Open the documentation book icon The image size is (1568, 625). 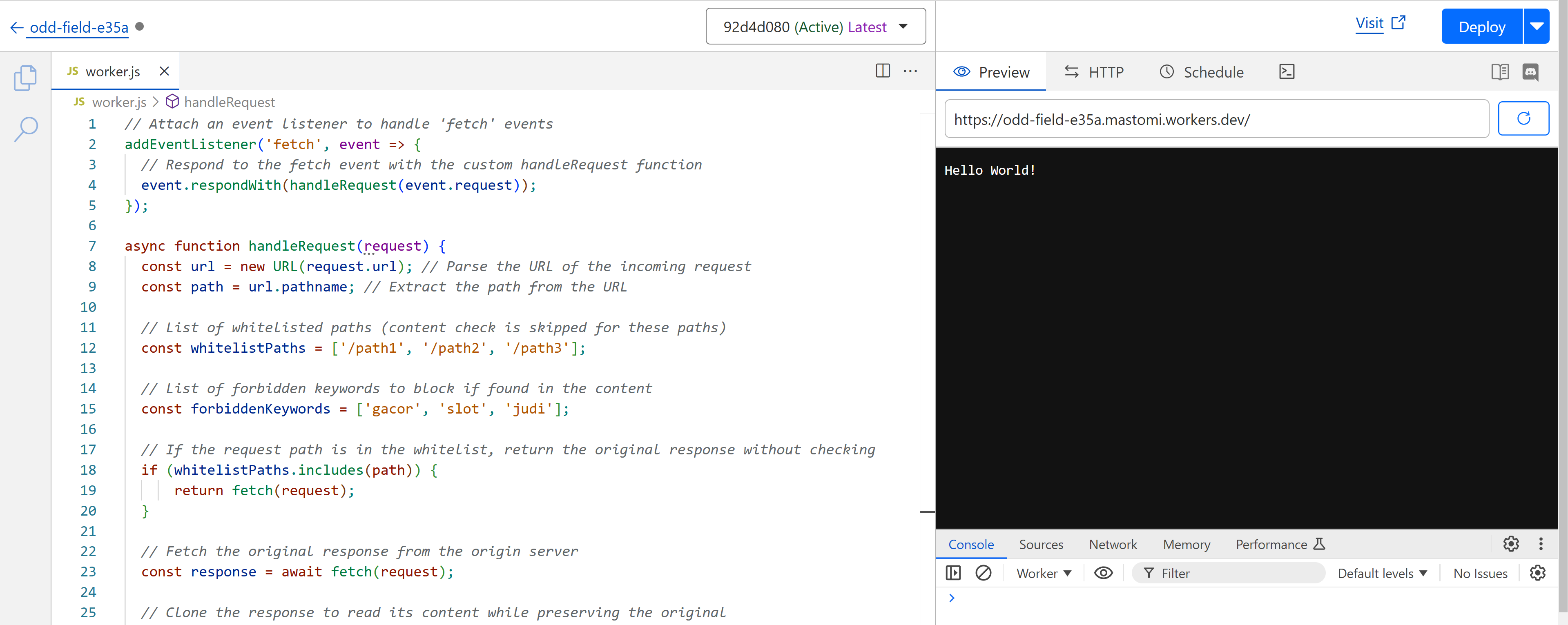pyautogui.click(x=1500, y=72)
